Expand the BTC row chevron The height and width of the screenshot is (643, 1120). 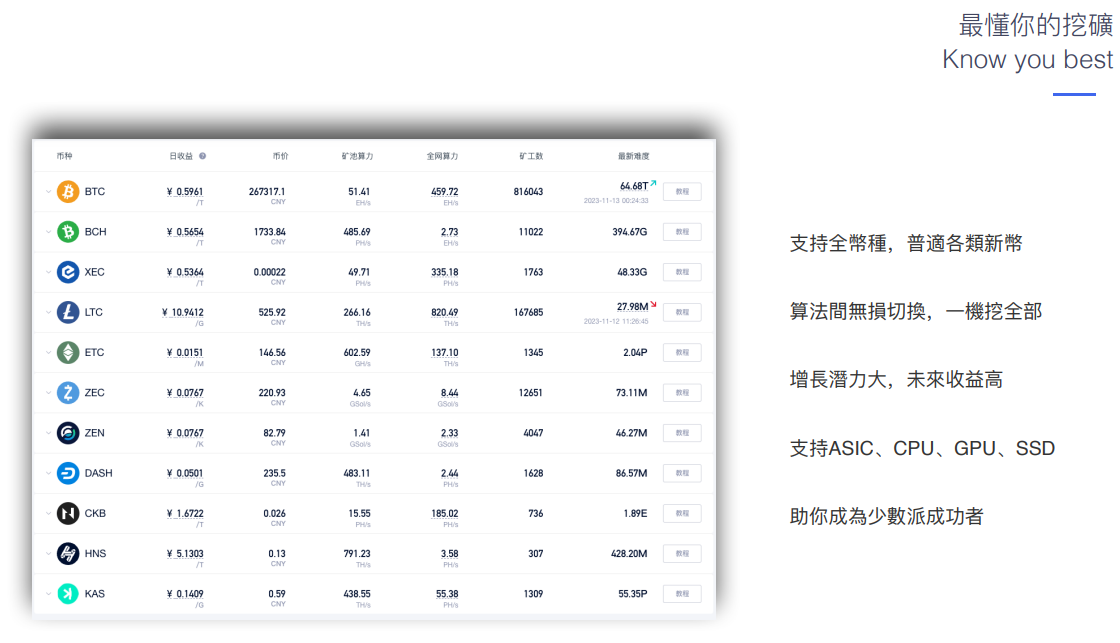tap(48, 192)
